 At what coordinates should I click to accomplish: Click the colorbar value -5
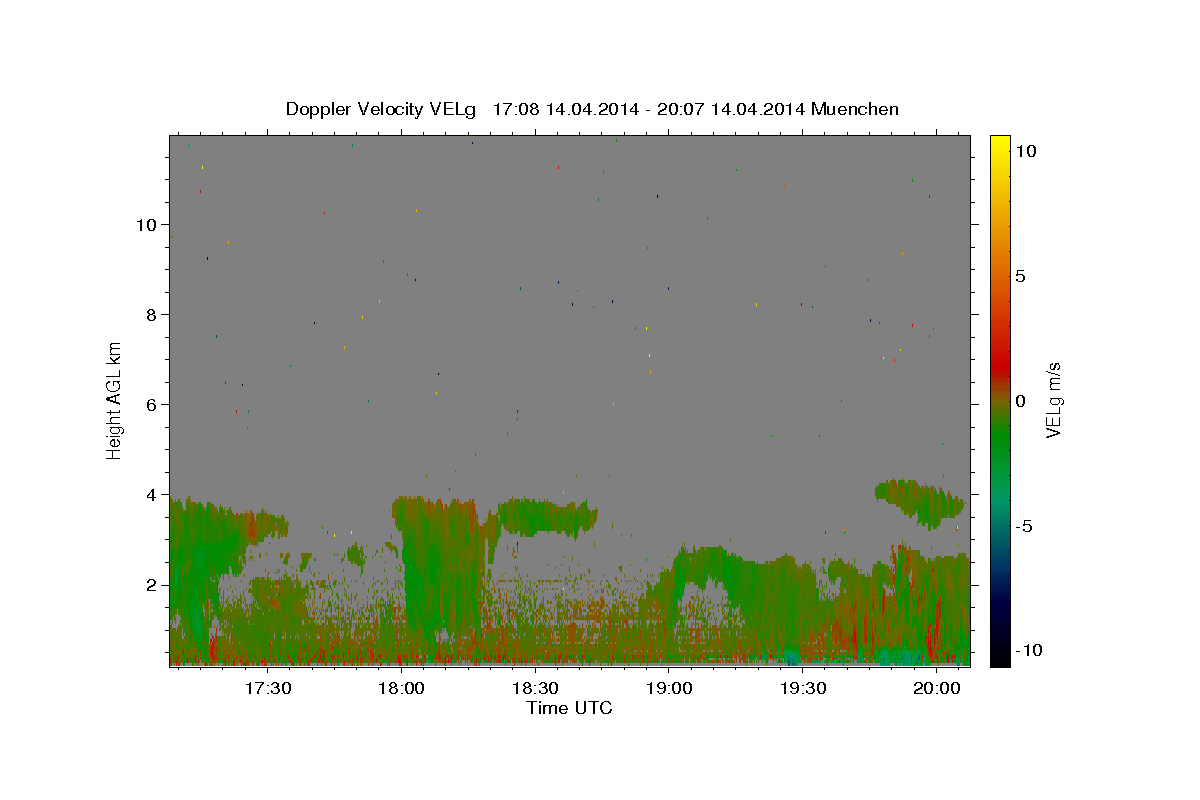[x=1024, y=526]
